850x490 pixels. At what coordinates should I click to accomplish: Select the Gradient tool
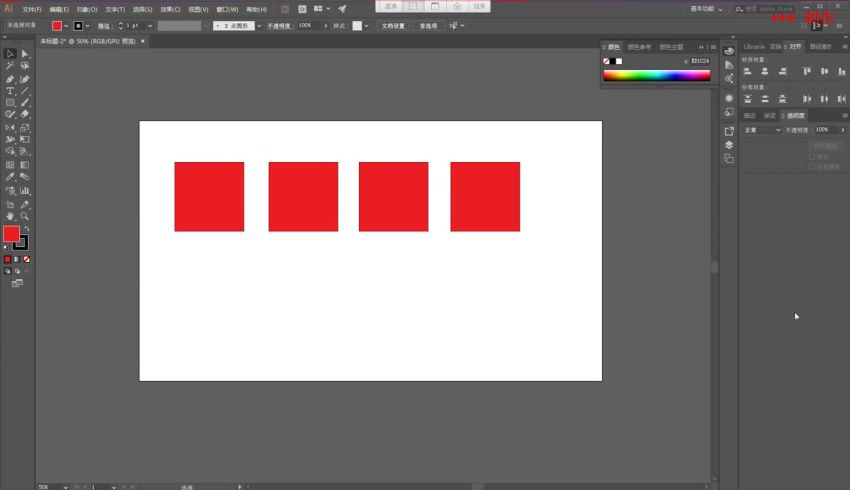(x=24, y=165)
